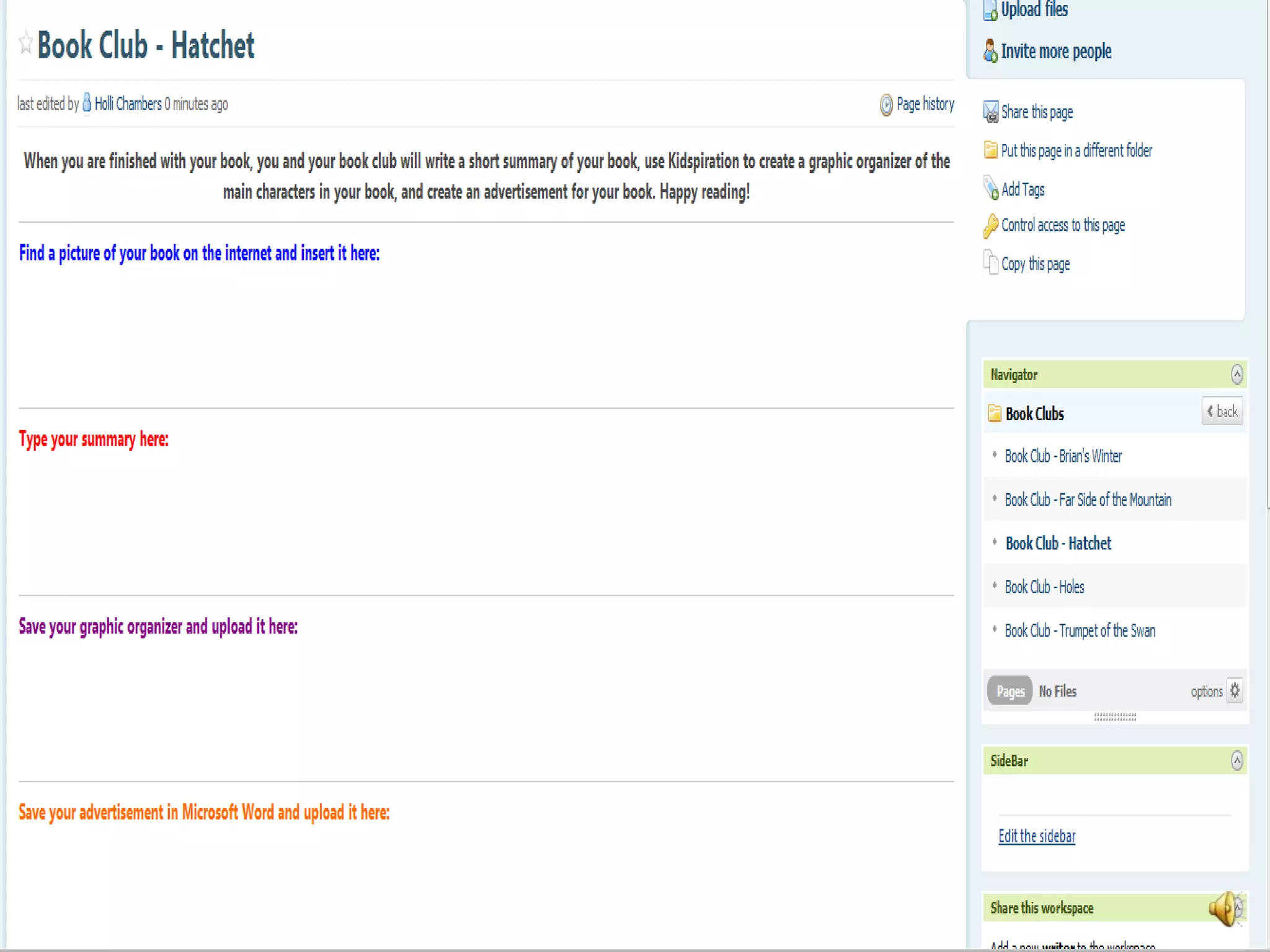Switch to the Pages tab in the navigator
1270x952 pixels.
coord(1010,691)
